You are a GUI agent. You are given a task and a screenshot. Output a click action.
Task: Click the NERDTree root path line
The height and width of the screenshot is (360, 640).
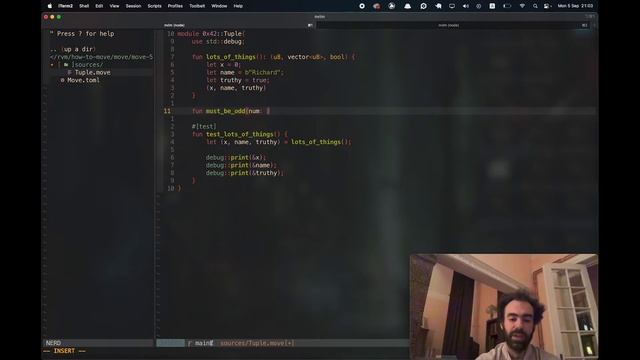tap(101, 57)
